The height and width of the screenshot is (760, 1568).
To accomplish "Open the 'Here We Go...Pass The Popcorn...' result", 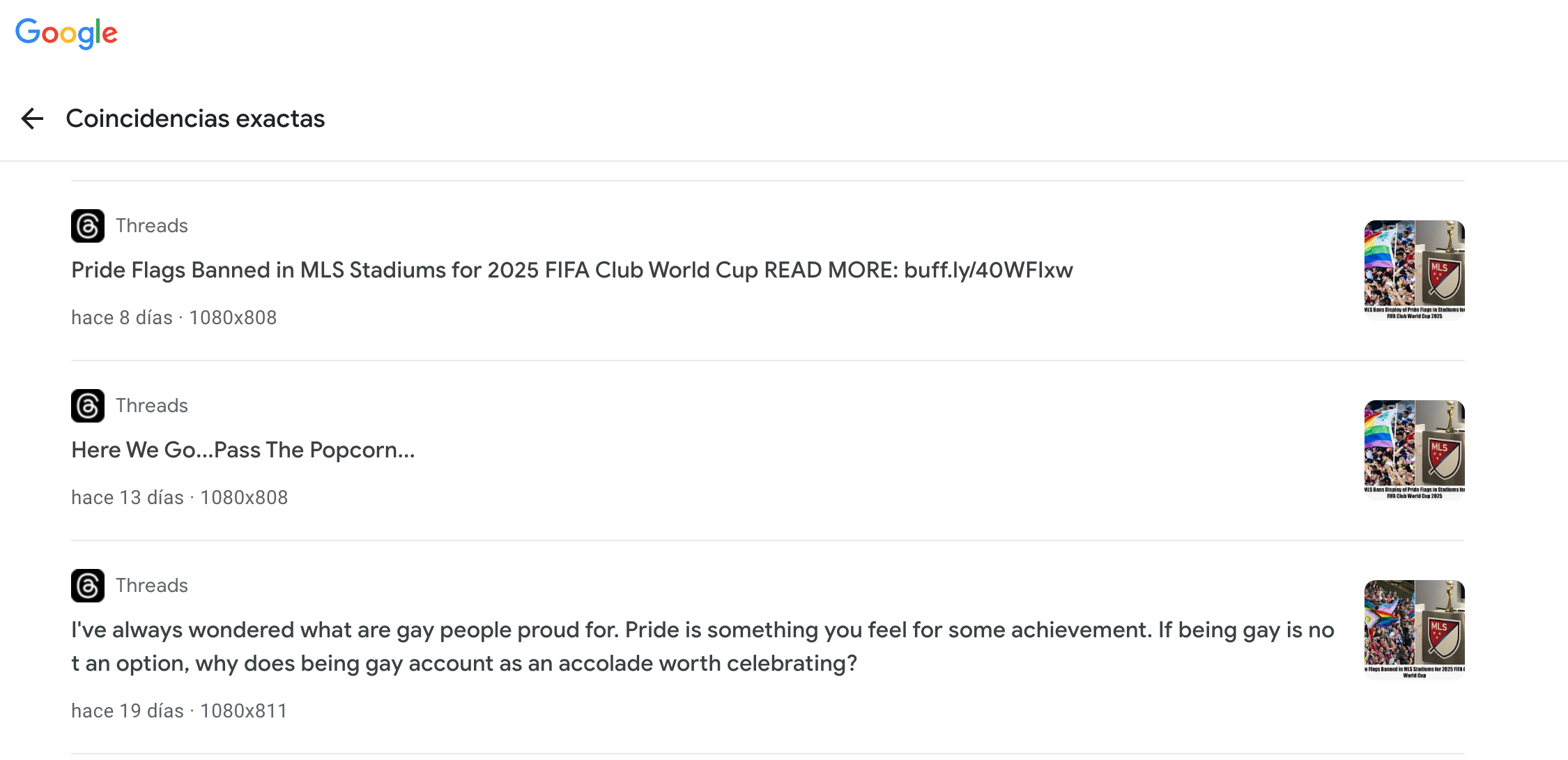I will (243, 450).
